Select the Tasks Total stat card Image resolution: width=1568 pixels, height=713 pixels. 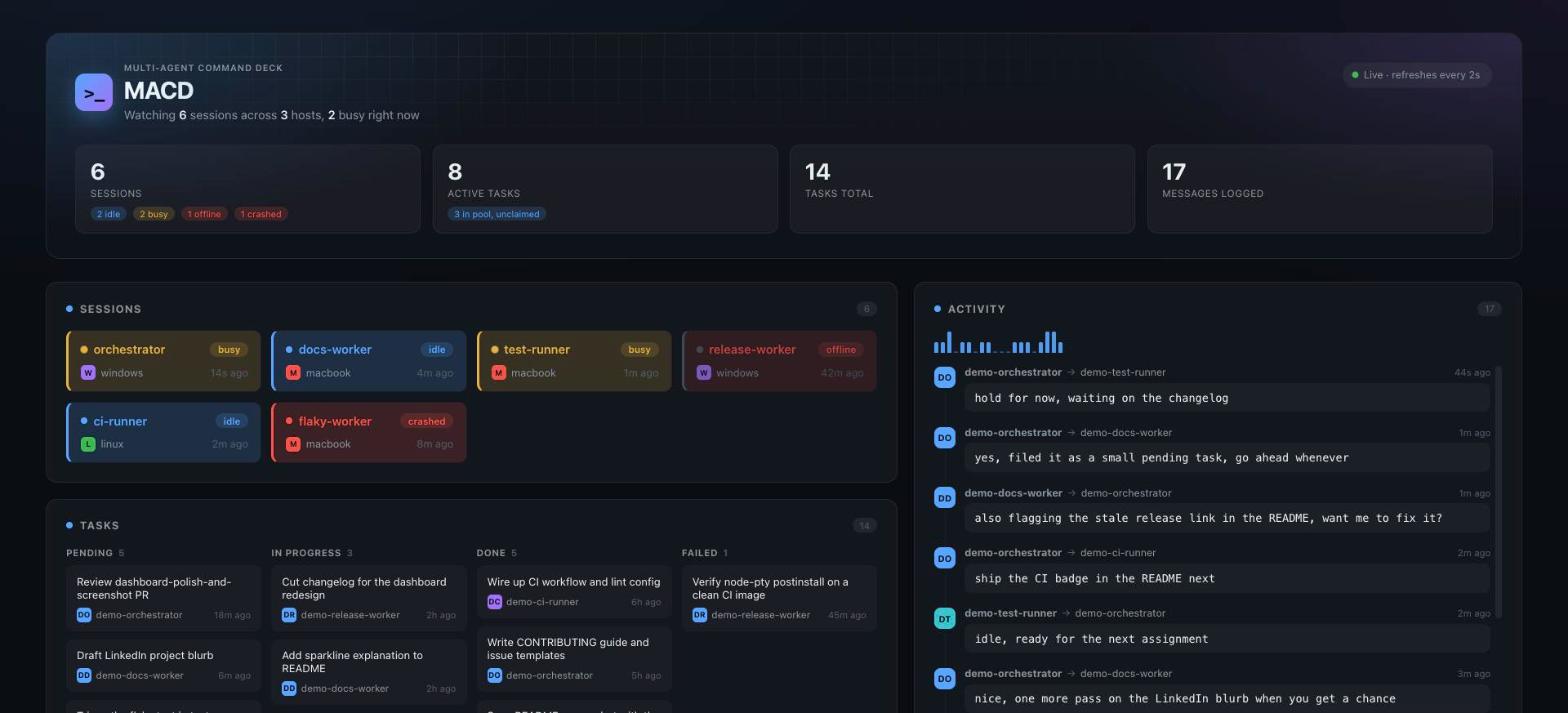[x=962, y=189]
